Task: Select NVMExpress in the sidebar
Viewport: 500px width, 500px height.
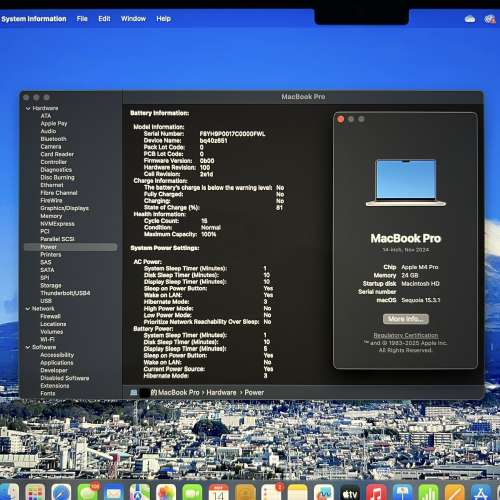Action: point(57,224)
